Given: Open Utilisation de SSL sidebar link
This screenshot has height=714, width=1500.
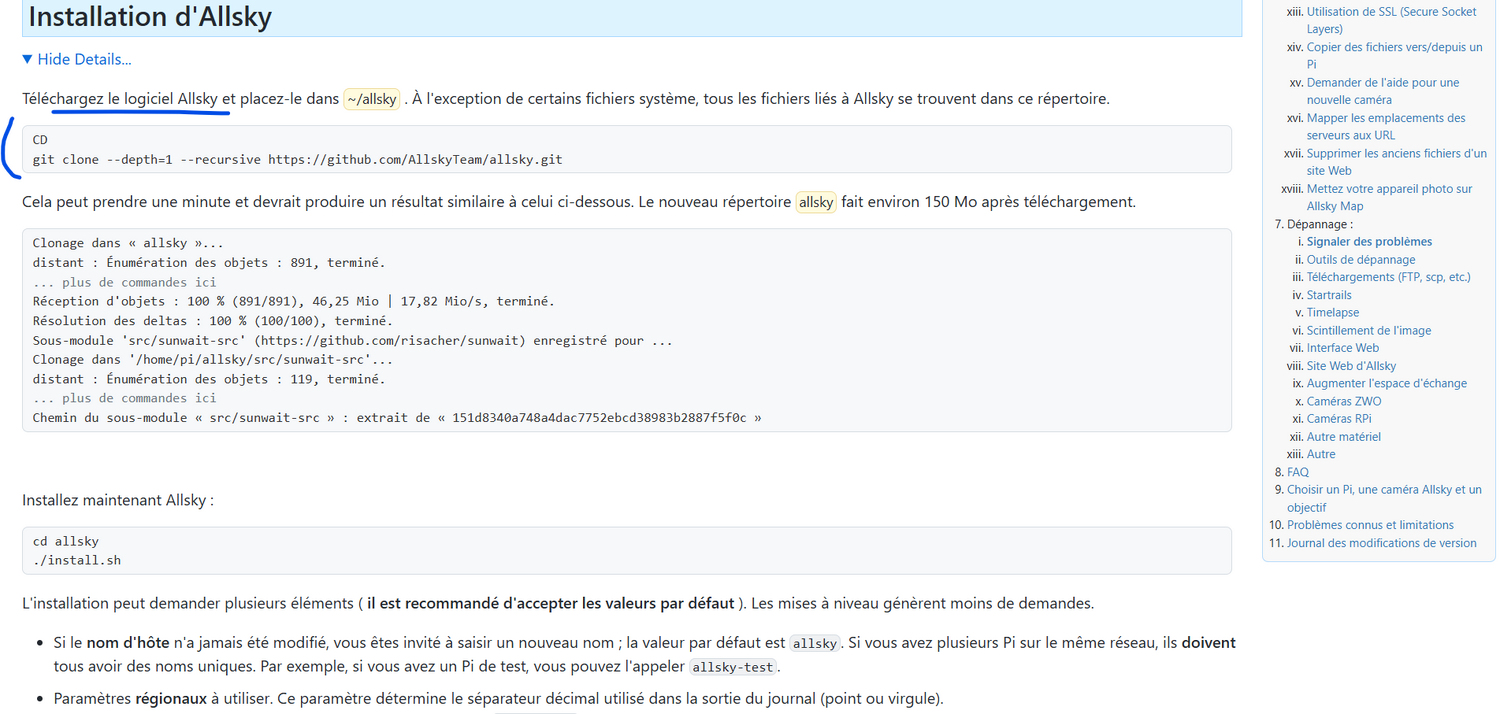Looking at the screenshot, I should pos(1391,20).
